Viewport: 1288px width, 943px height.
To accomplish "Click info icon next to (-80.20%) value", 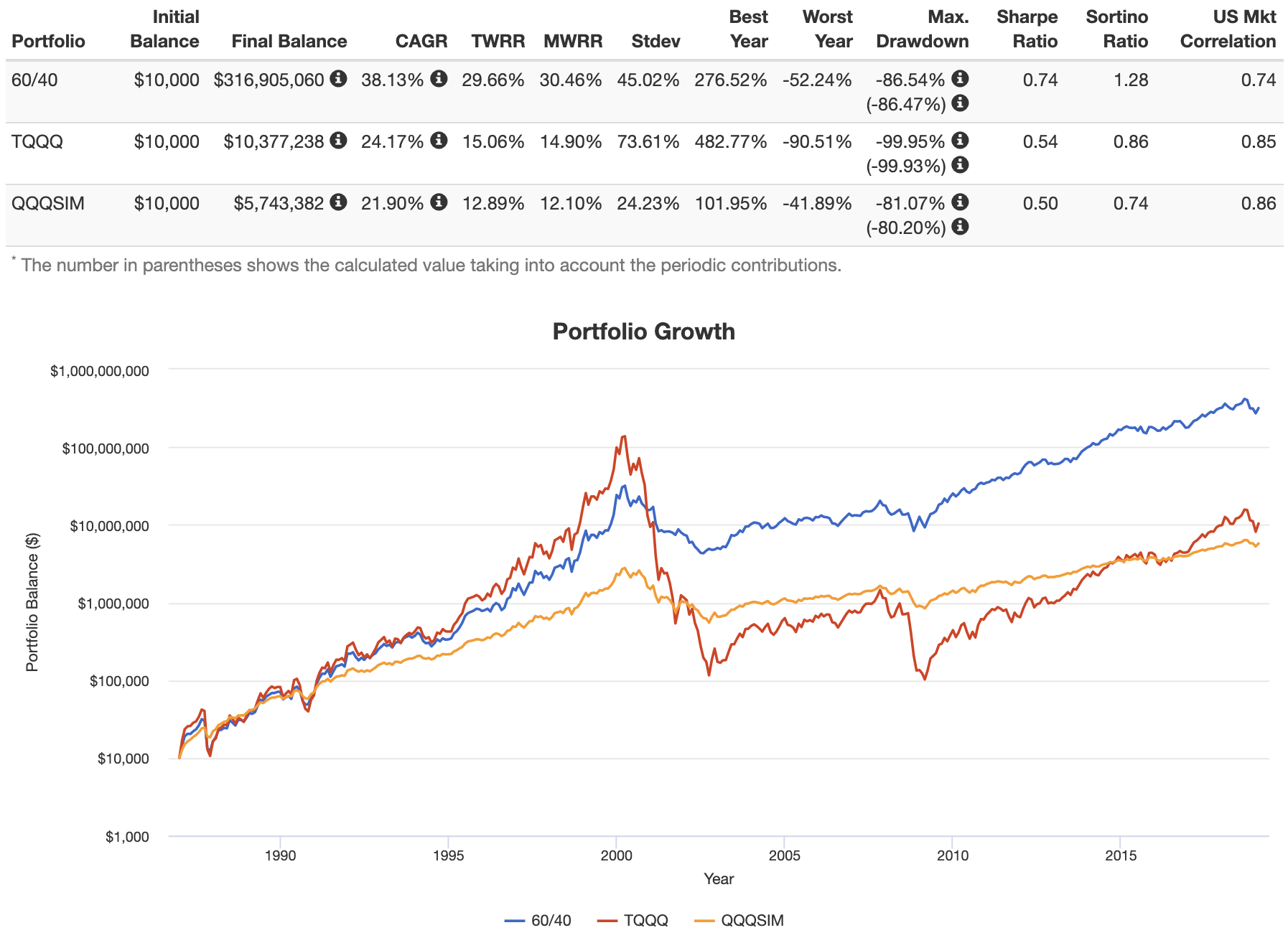I will click(x=960, y=227).
